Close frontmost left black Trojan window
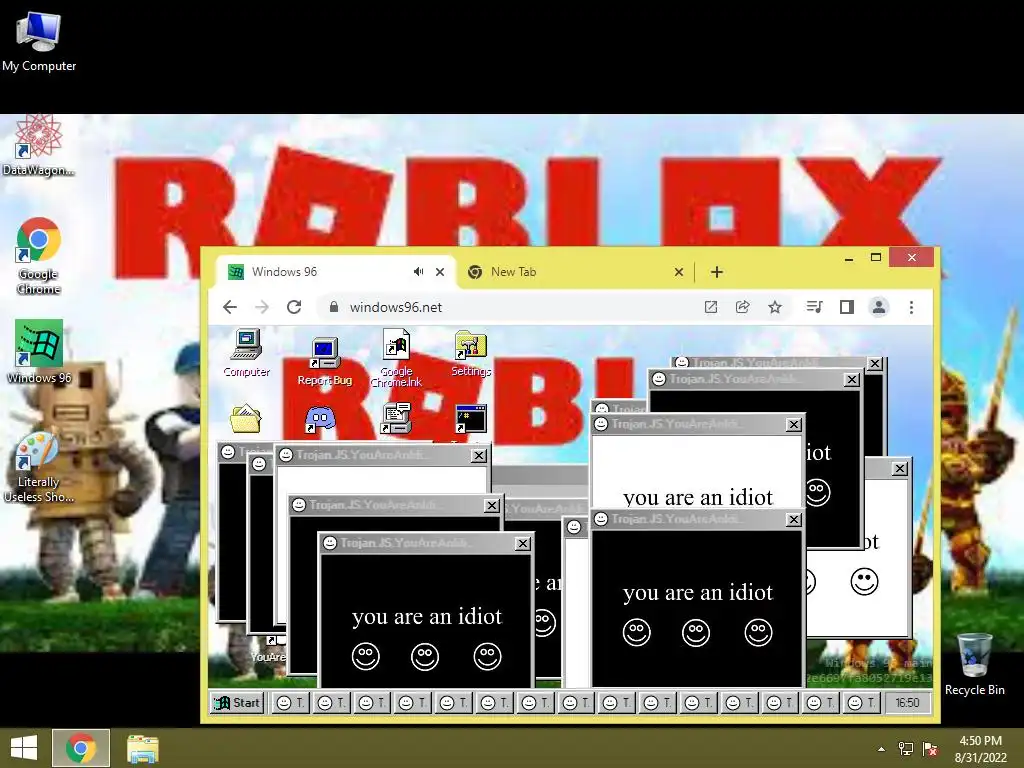The image size is (1024, 768). (522, 543)
